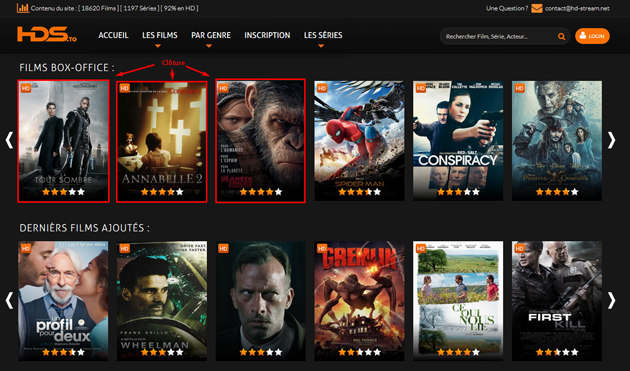630x371 pixels.
Task: Open the Annabelle 2 movie poster
Action: pyautogui.click(x=162, y=141)
